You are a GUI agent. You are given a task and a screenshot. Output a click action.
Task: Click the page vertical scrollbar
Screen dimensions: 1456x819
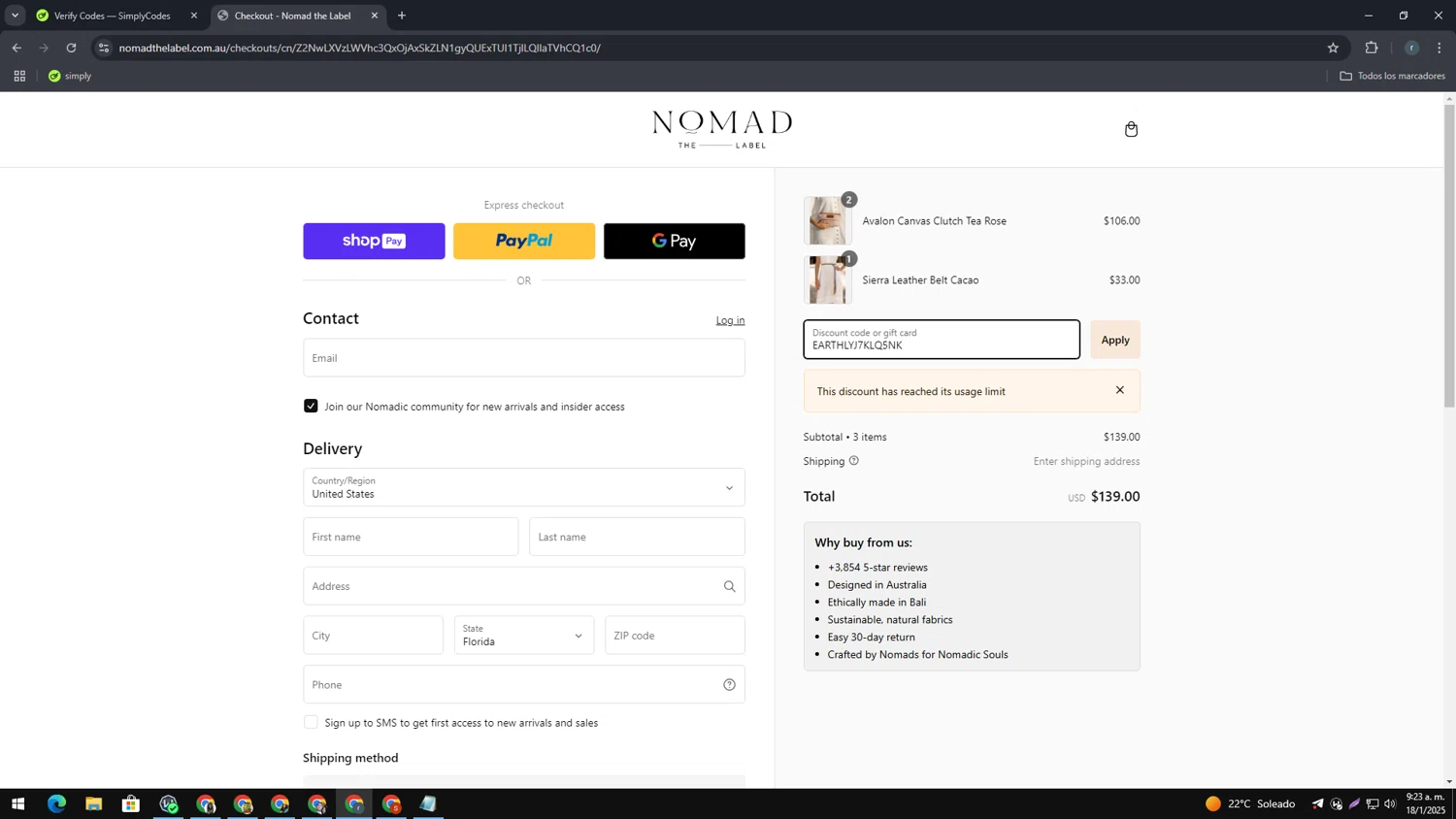pyautogui.click(x=1449, y=255)
